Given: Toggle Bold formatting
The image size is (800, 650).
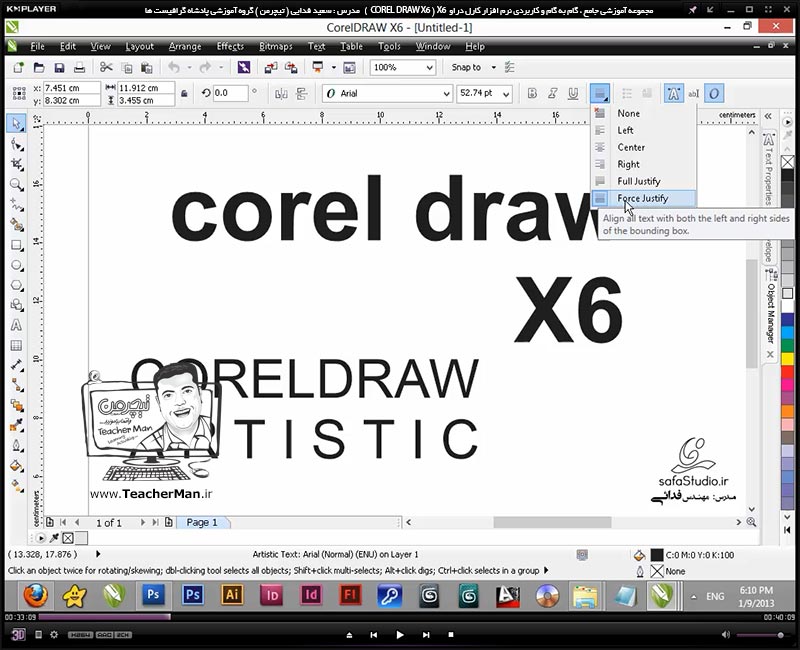Looking at the screenshot, I should point(532,93).
